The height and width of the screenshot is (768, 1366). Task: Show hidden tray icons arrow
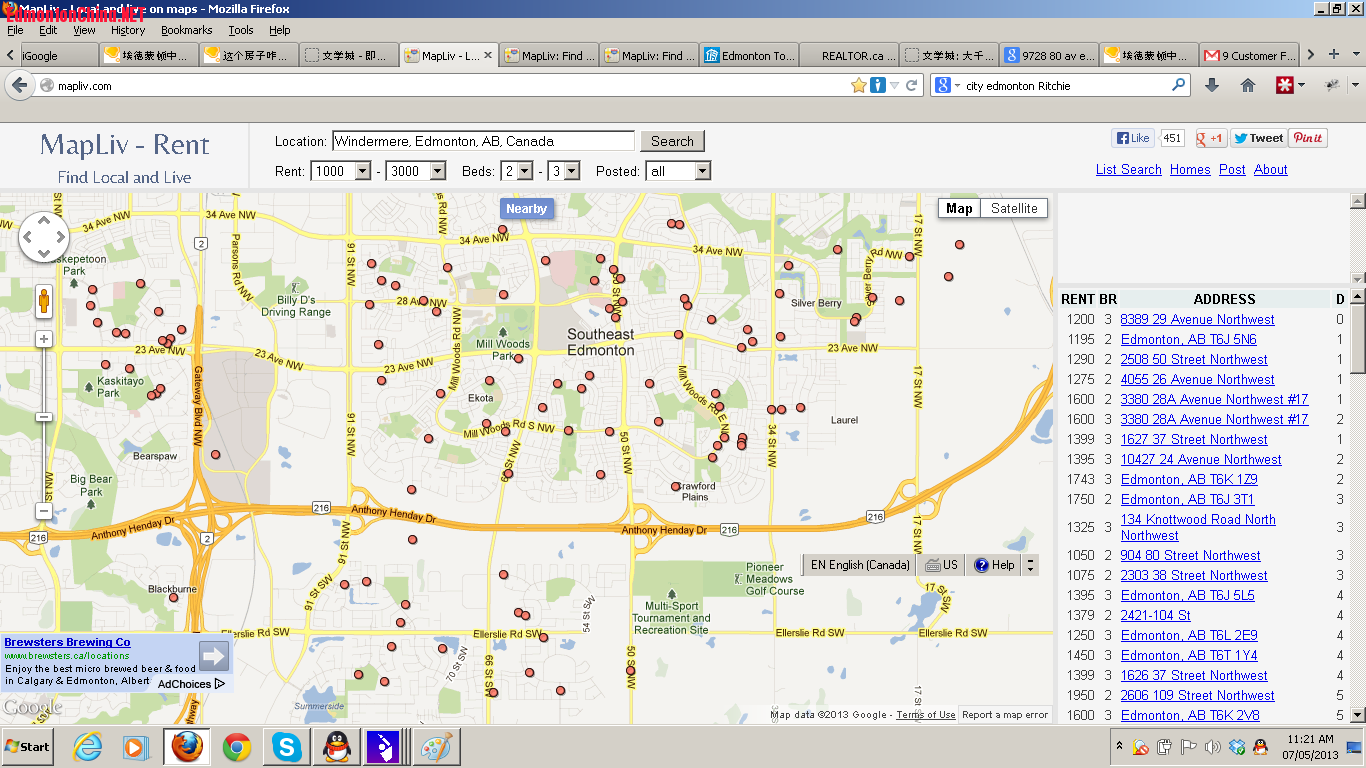pyautogui.click(x=1119, y=747)
